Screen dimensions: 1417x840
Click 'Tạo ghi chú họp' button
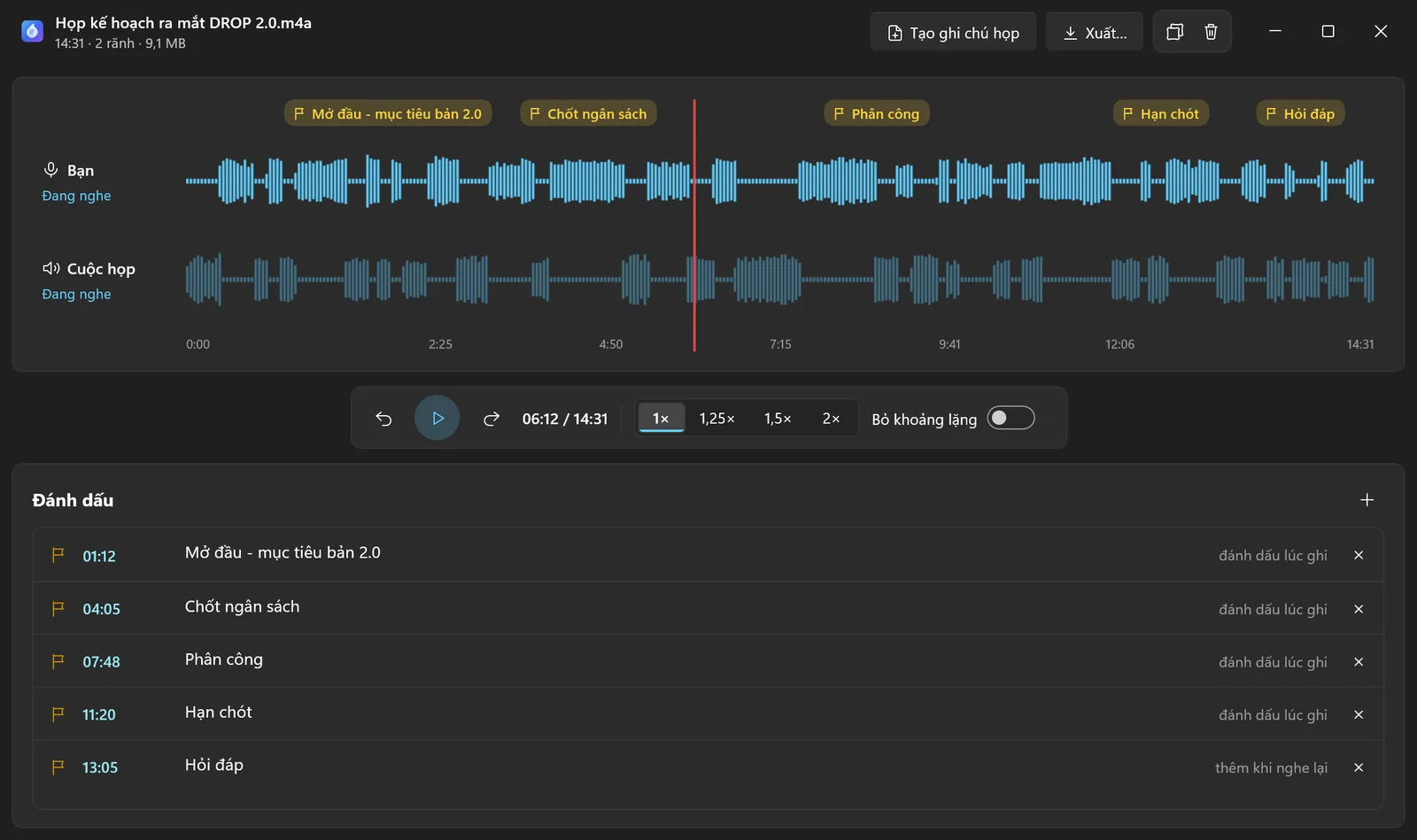953,32
